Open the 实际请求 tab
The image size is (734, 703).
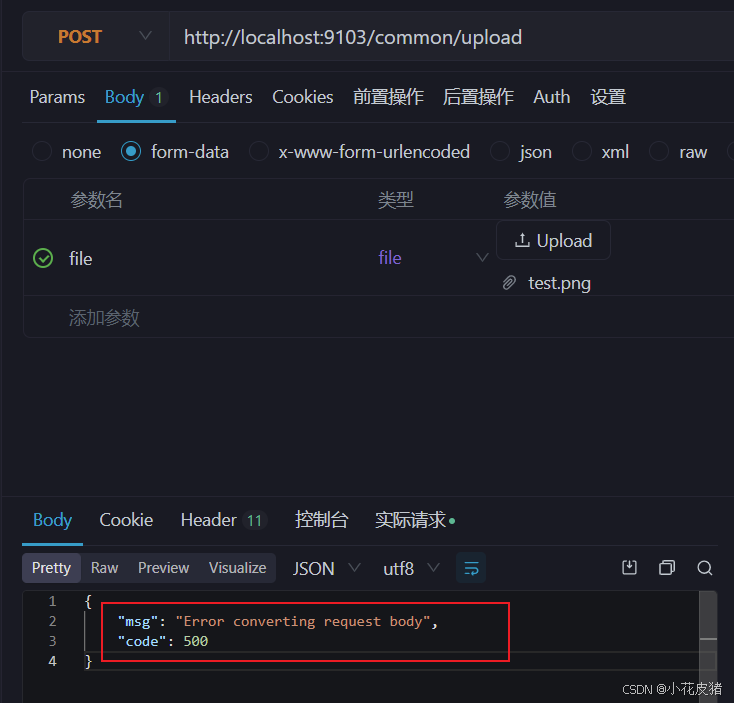(415, 520)
